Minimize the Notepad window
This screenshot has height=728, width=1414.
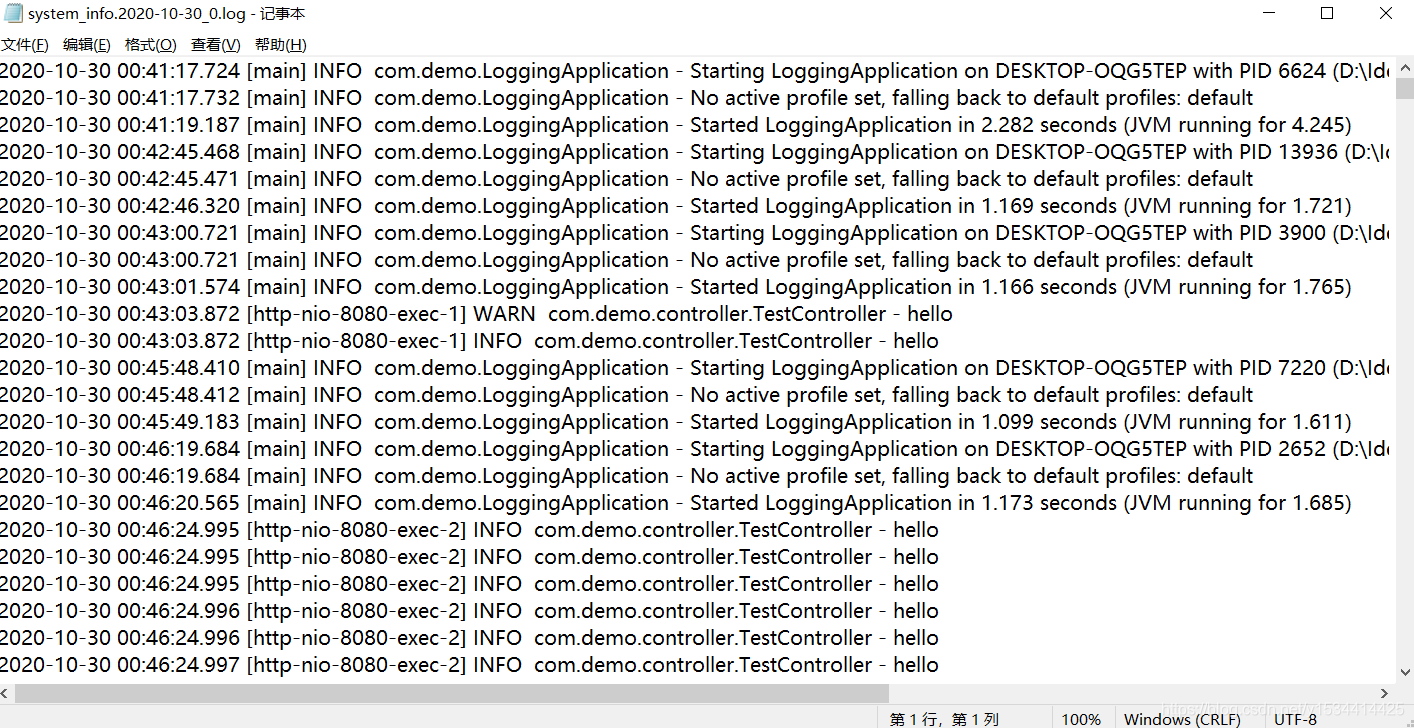coord(1269,14)
